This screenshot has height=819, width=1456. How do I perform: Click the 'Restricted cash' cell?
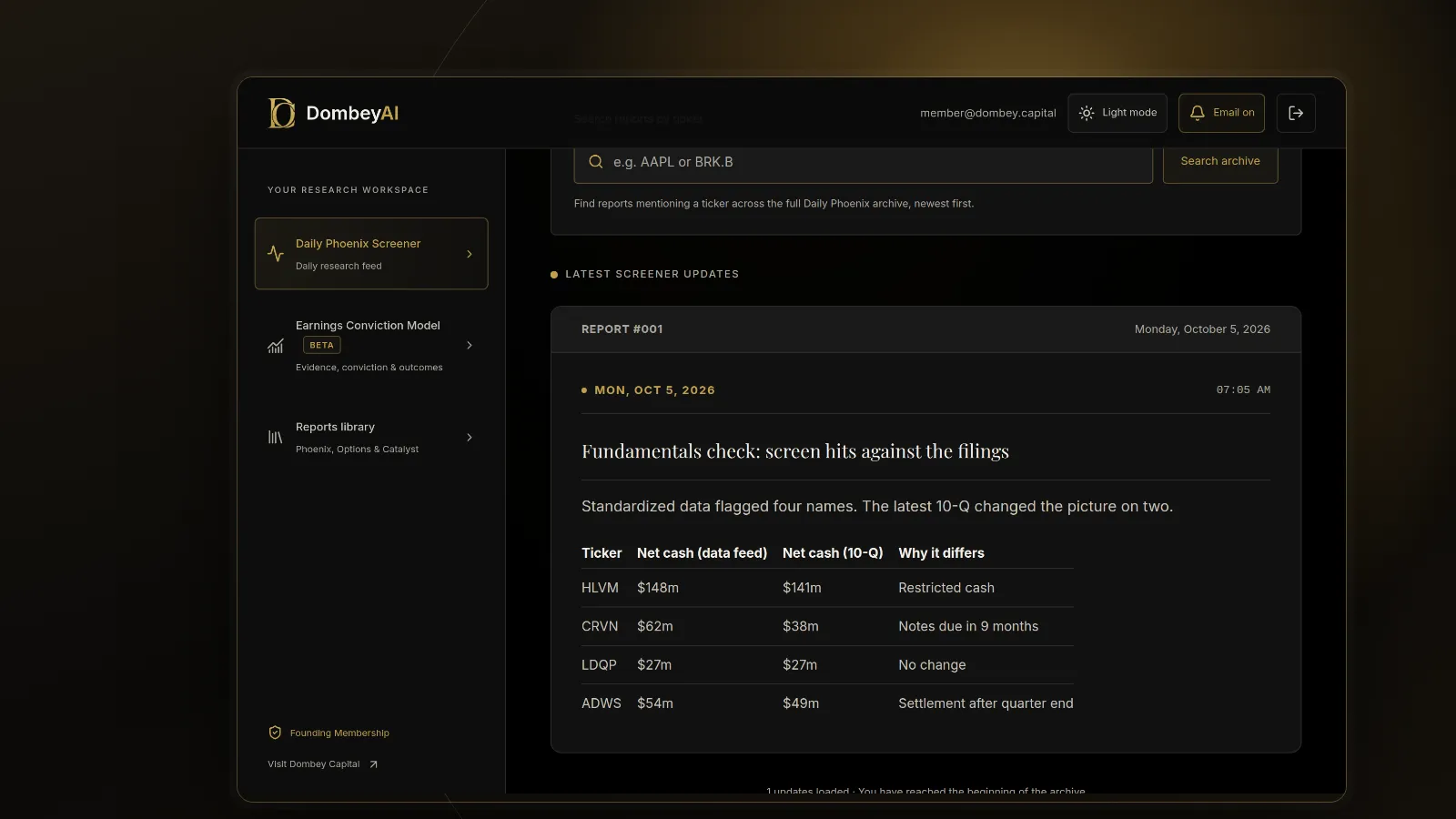(946, 588)
